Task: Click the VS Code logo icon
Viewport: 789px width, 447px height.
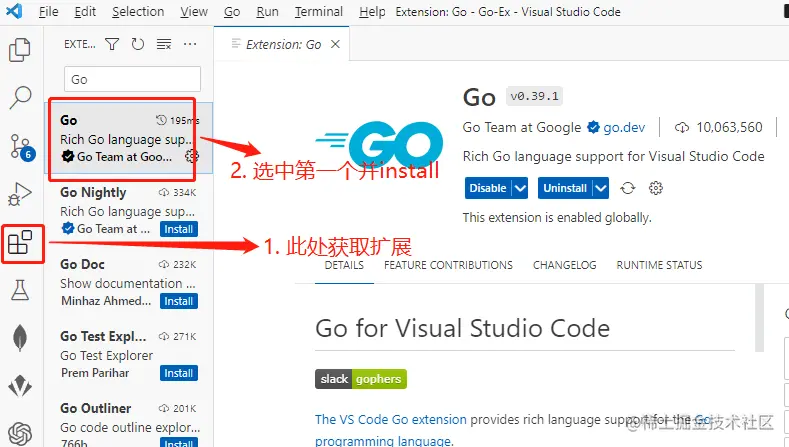Action: [x=14, y=11]
